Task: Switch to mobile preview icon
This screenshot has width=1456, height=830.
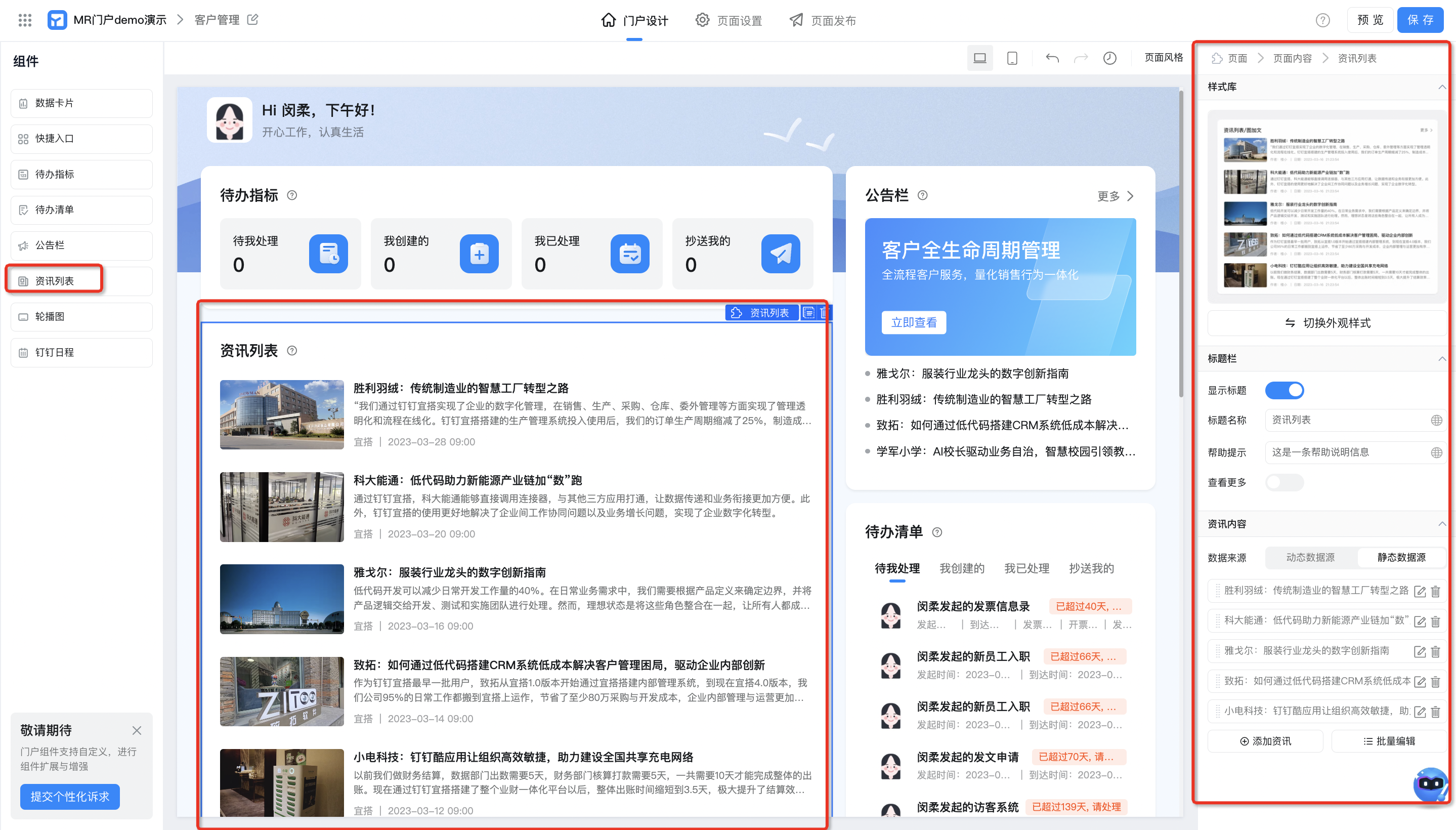Action: click(1012, 58)
